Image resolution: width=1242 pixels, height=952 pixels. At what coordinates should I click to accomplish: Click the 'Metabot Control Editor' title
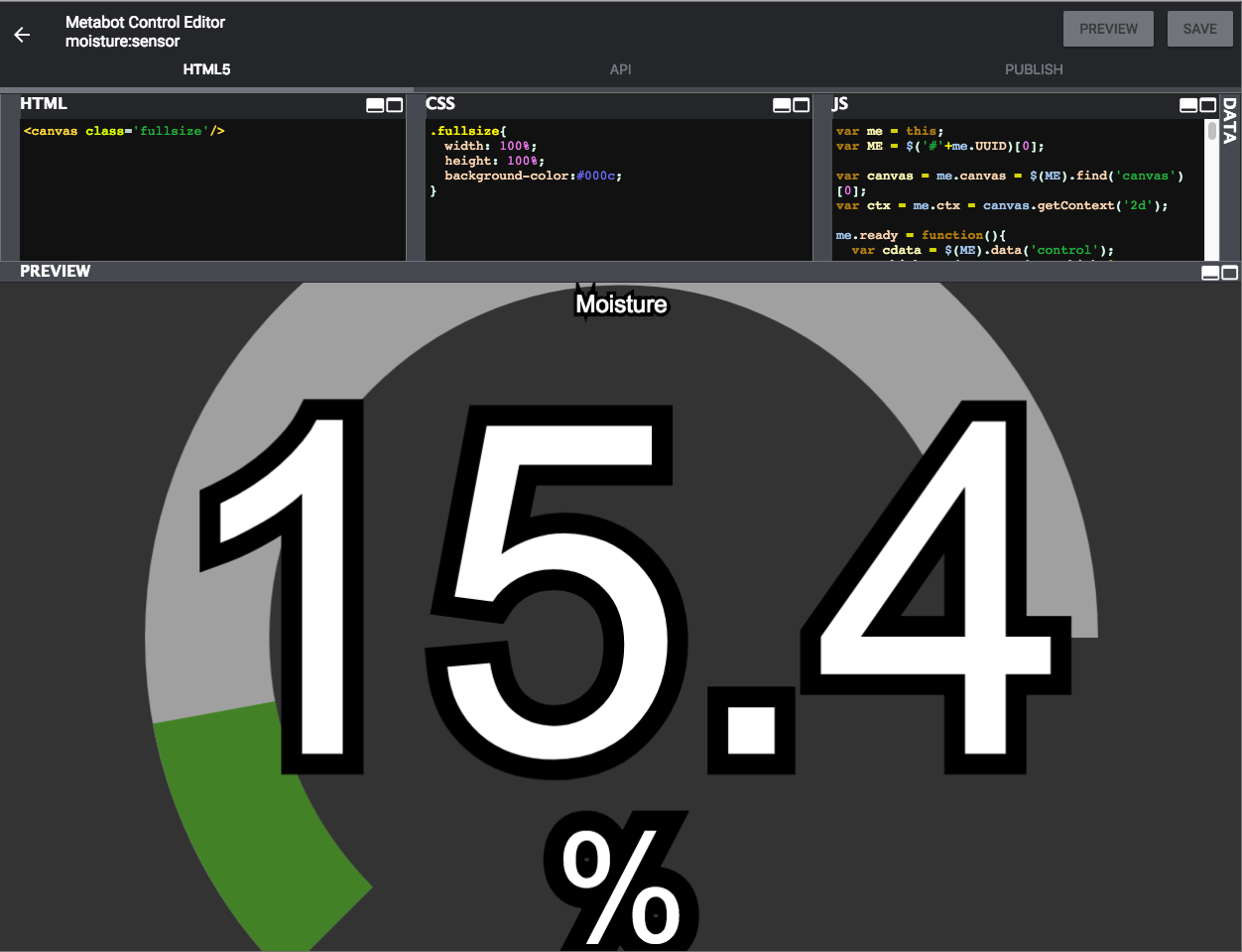click(145, 22)
